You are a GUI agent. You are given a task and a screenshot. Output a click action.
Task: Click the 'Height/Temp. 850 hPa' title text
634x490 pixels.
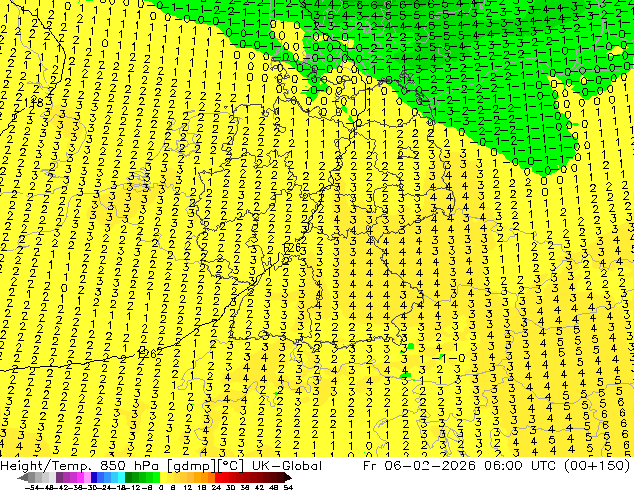pyautogui.click(x=79, y=466)
